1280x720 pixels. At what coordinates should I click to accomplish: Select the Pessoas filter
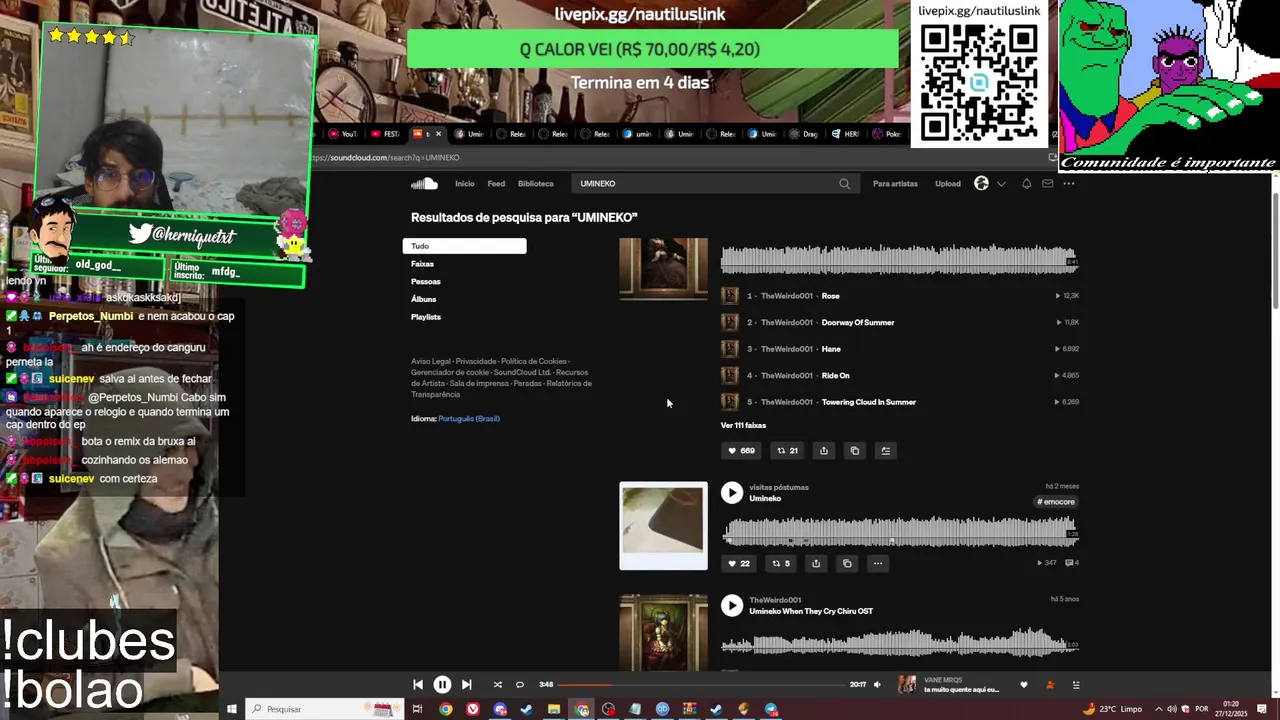pyautogui.click(x=425, y=282)
